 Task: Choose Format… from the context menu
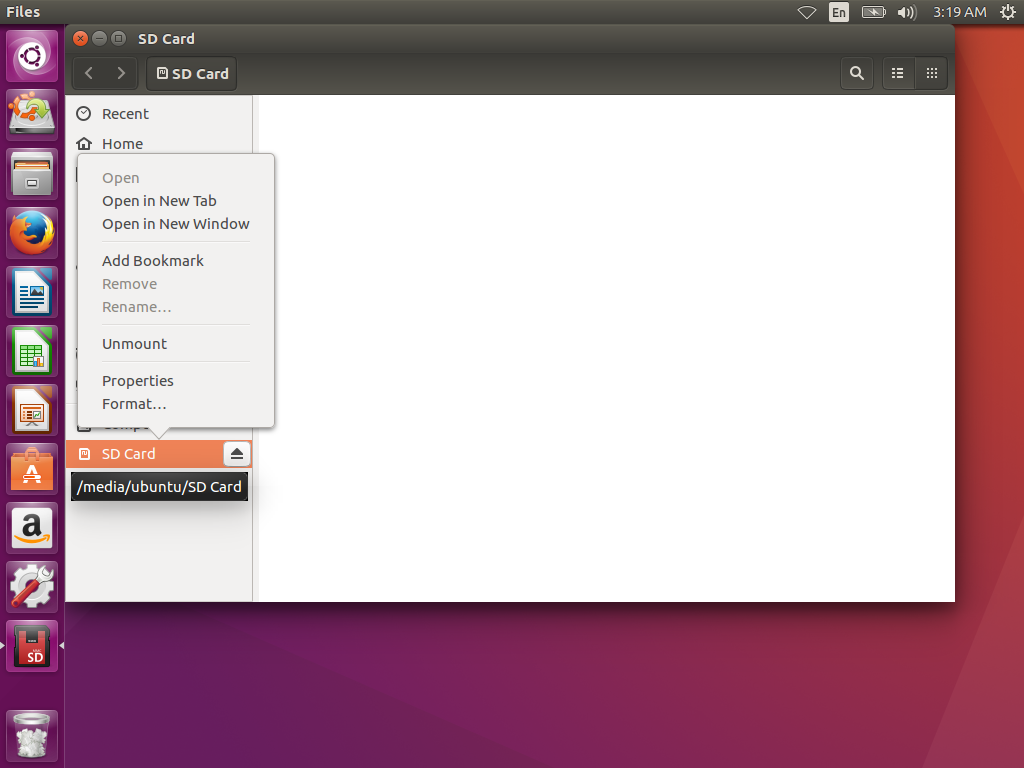134,403
